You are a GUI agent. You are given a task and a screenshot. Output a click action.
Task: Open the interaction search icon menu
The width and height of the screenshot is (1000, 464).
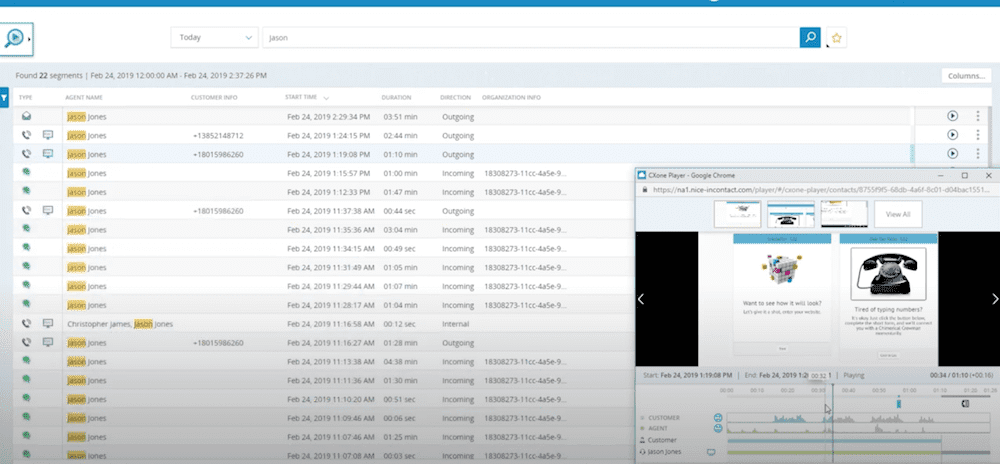coord(15,38)
